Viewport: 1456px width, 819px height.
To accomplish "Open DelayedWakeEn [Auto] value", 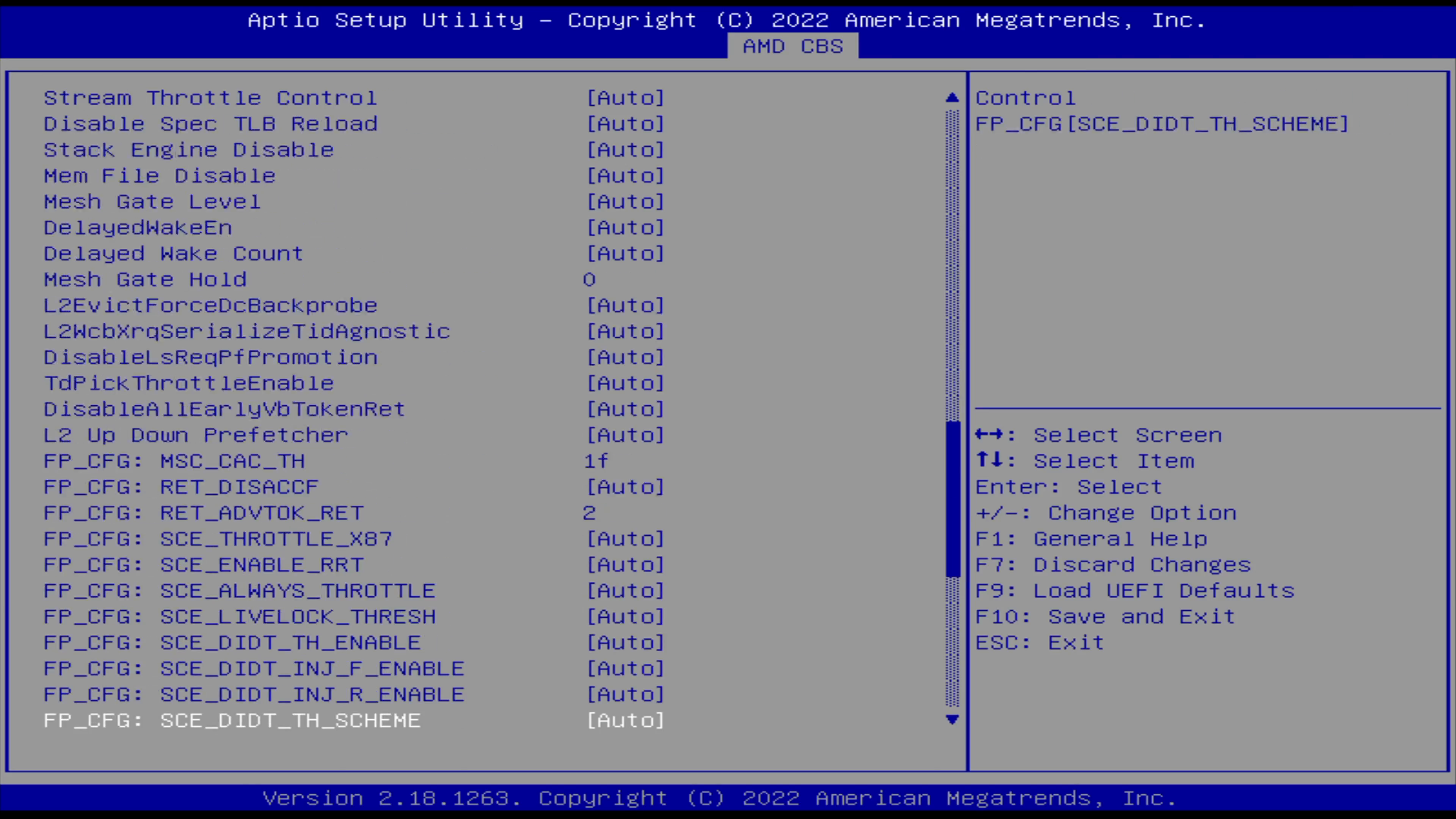I will [x=626, y=228].
